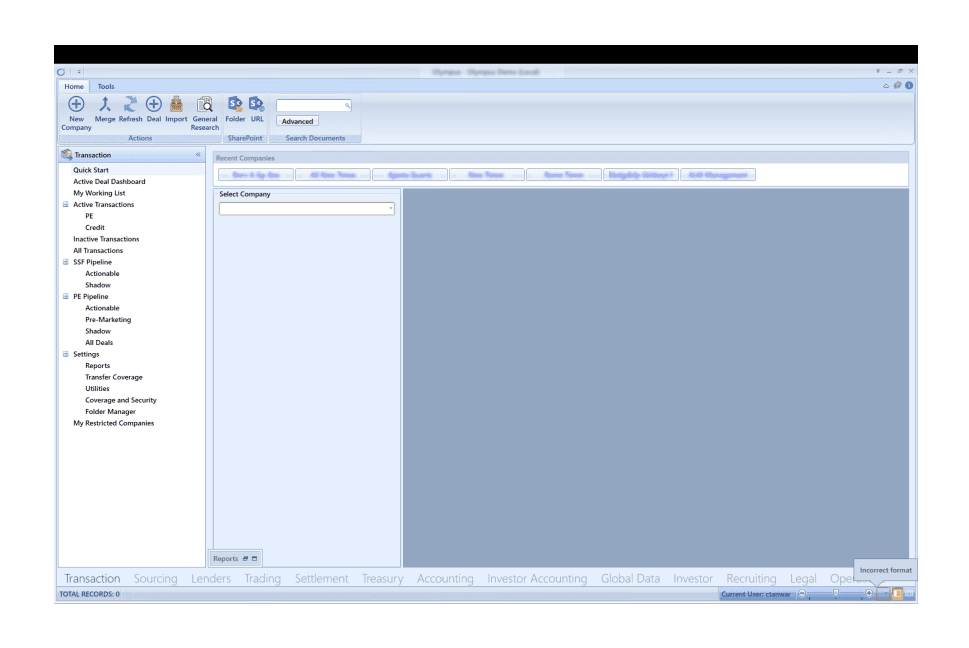Click the Advanced search button

(x=297, y=122)
